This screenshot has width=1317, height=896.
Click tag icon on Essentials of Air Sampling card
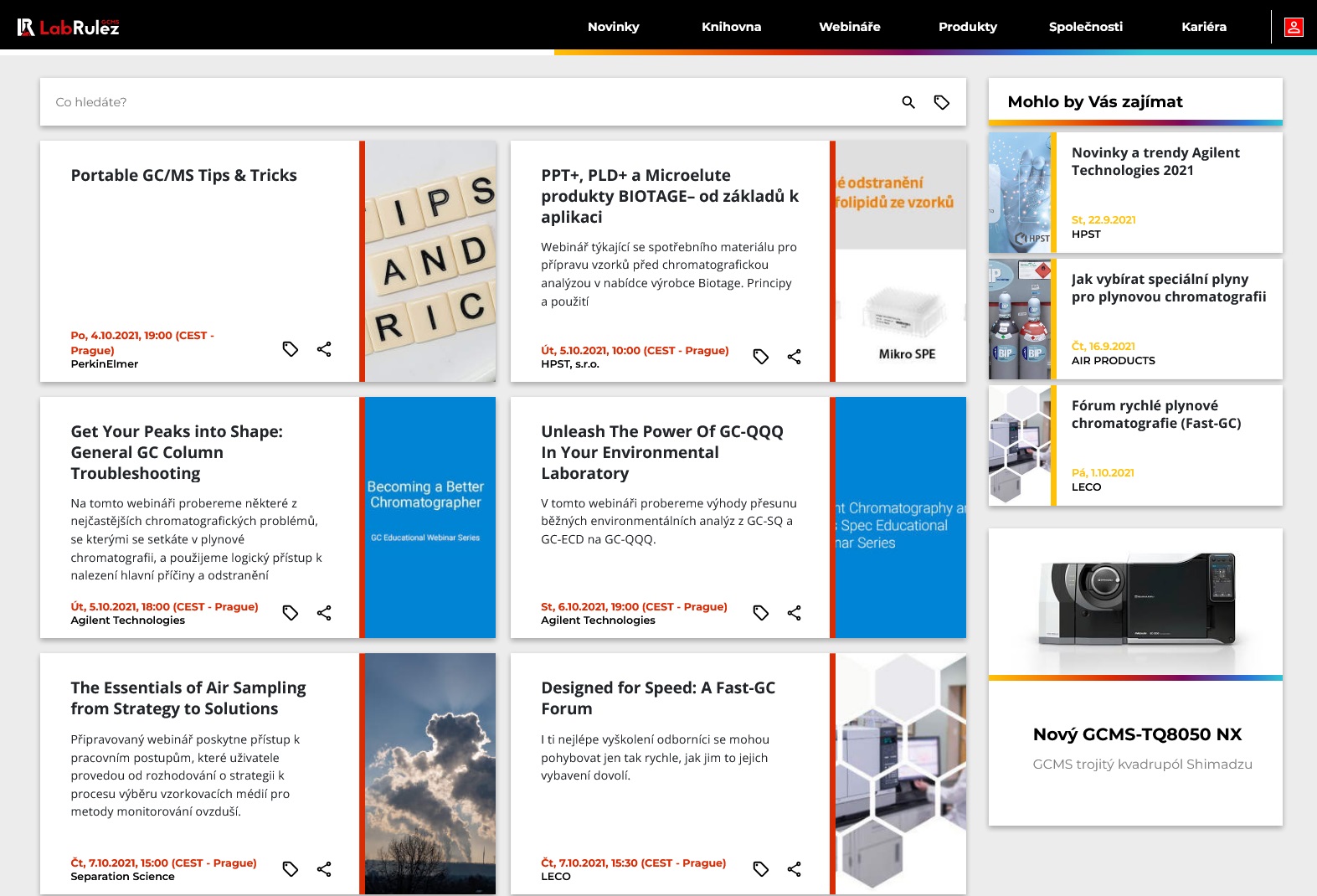point(291,869)
